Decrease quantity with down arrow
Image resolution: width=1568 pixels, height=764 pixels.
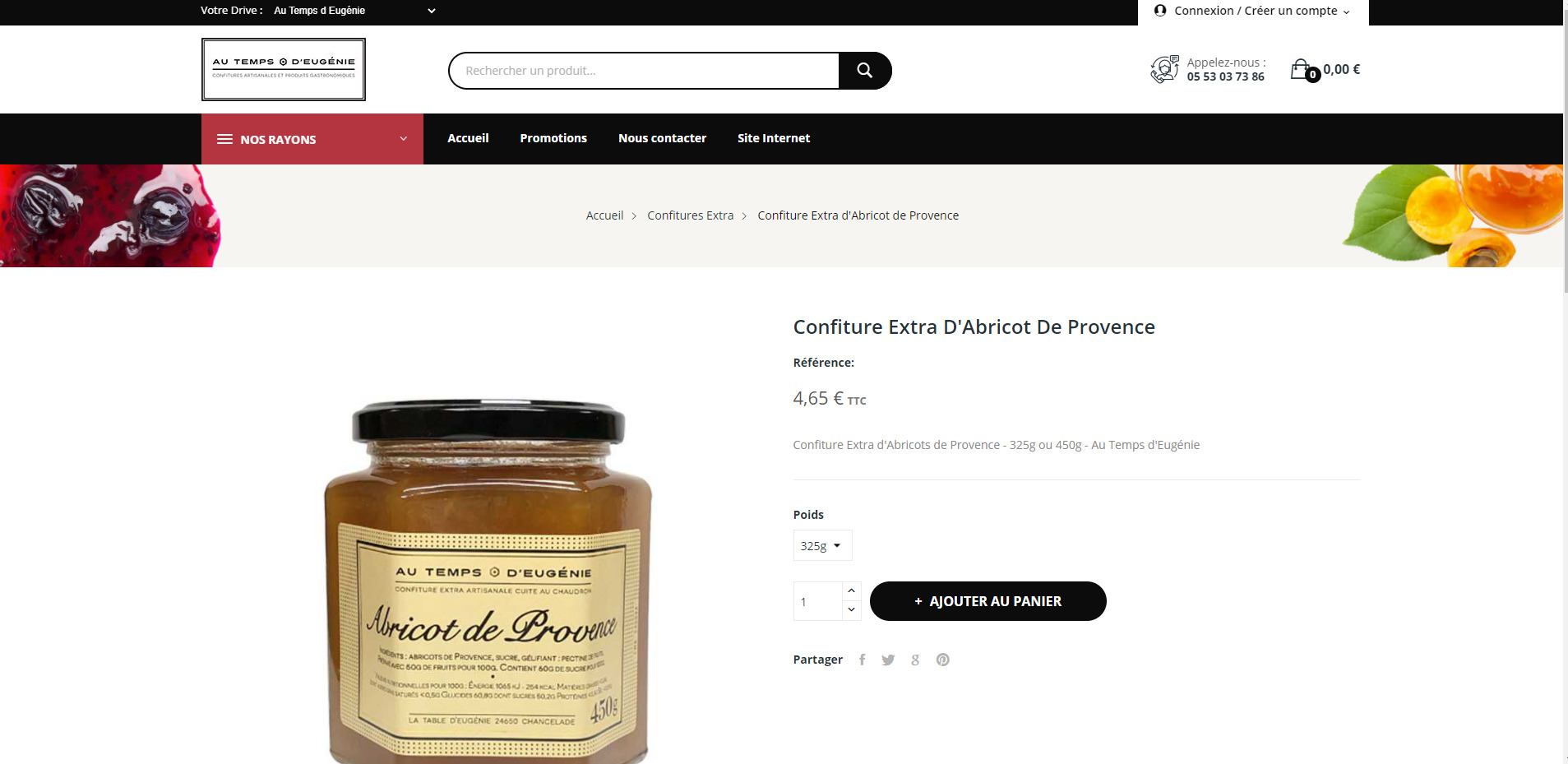coord(851,609)
